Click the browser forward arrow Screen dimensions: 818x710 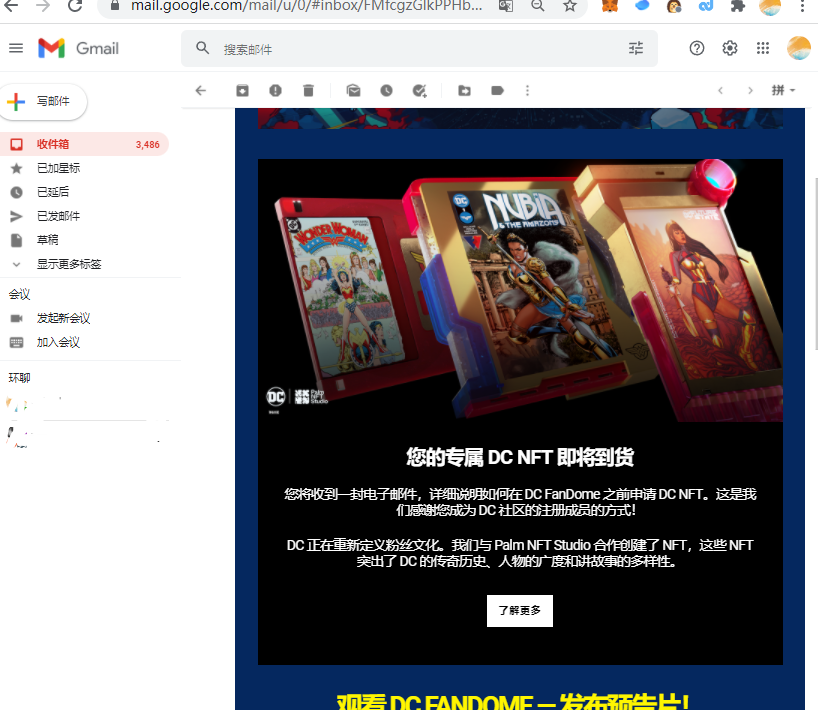[x=43, y=6]
